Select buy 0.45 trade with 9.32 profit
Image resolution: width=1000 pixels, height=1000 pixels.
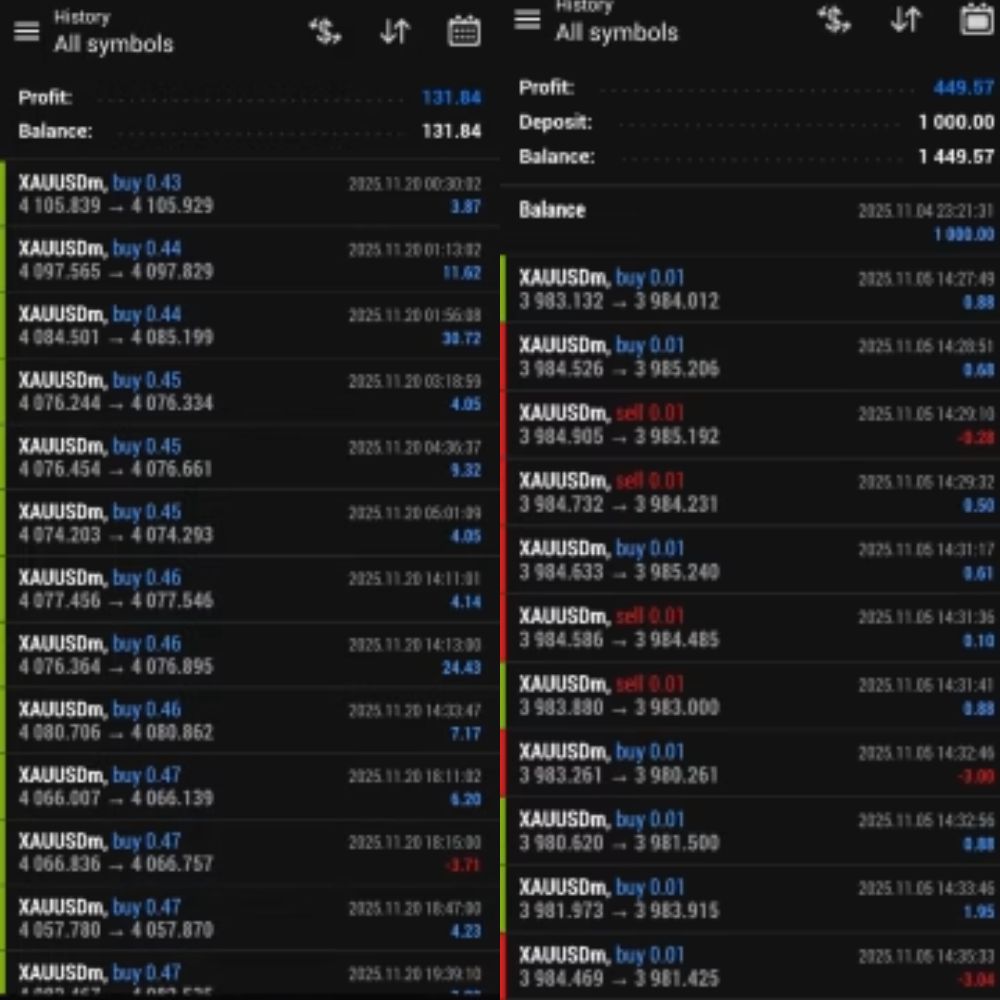pyautogui.click(x=250, y=458)
